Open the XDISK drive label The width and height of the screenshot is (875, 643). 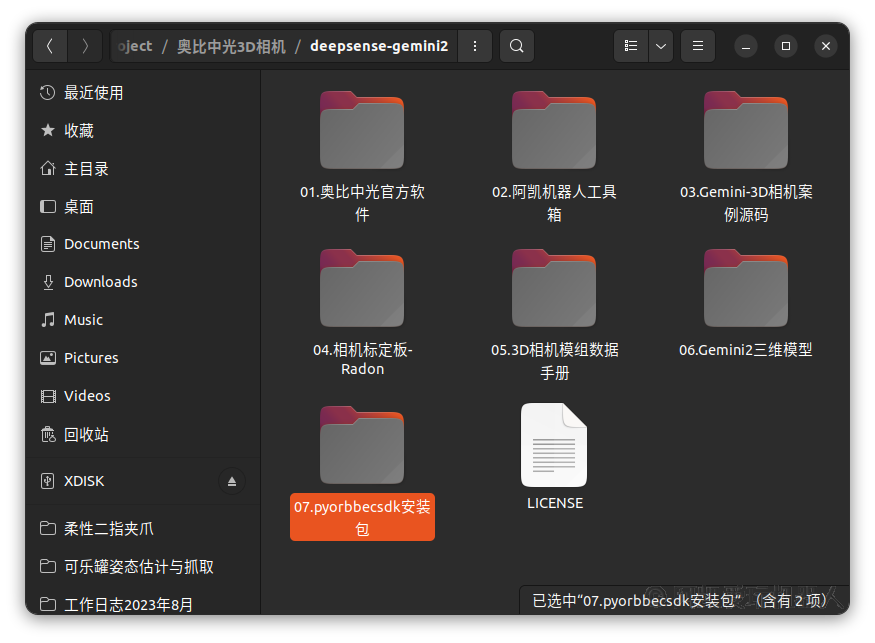pyautogui.click(x=84, y=481)
